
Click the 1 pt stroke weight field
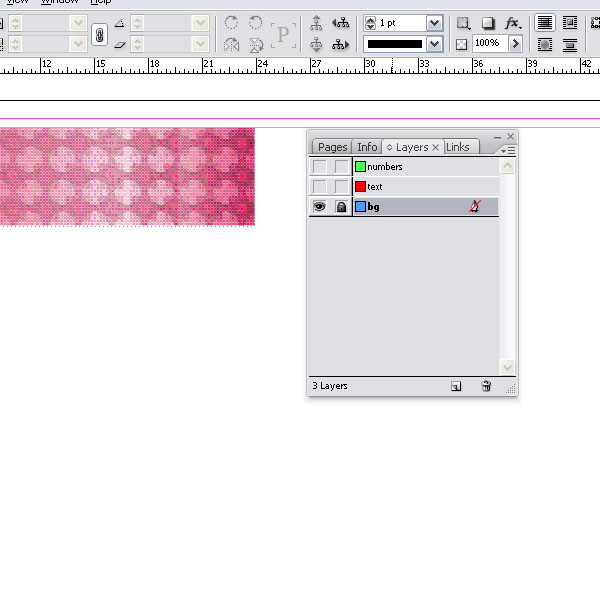tap(402, 23)
